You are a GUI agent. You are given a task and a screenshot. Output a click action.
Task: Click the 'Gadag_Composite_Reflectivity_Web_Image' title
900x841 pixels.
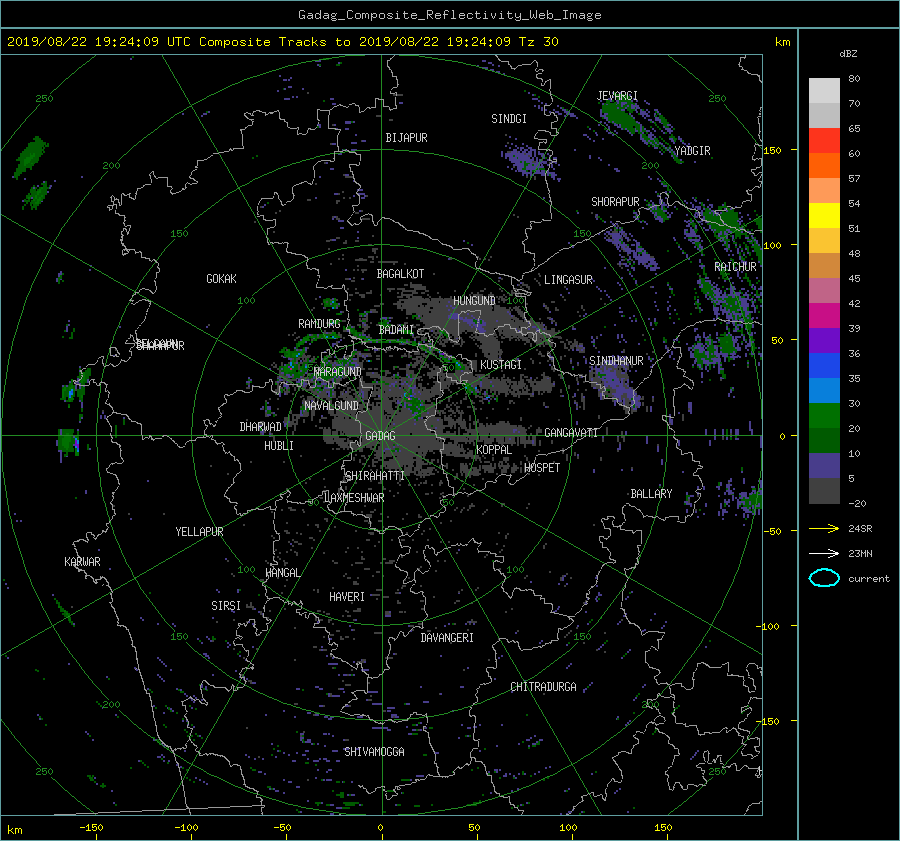pos(449,14)
